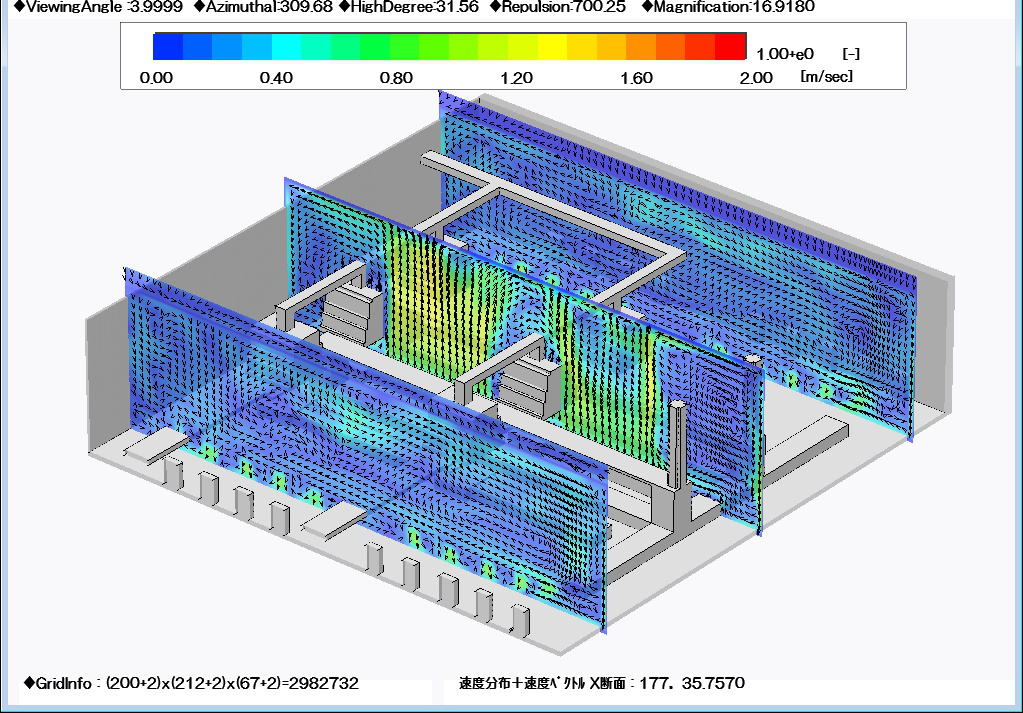The width and height of the screenshot is (1023, 713).
Task: Click the 1.20 legend scale label
Action: pos(516,78)
